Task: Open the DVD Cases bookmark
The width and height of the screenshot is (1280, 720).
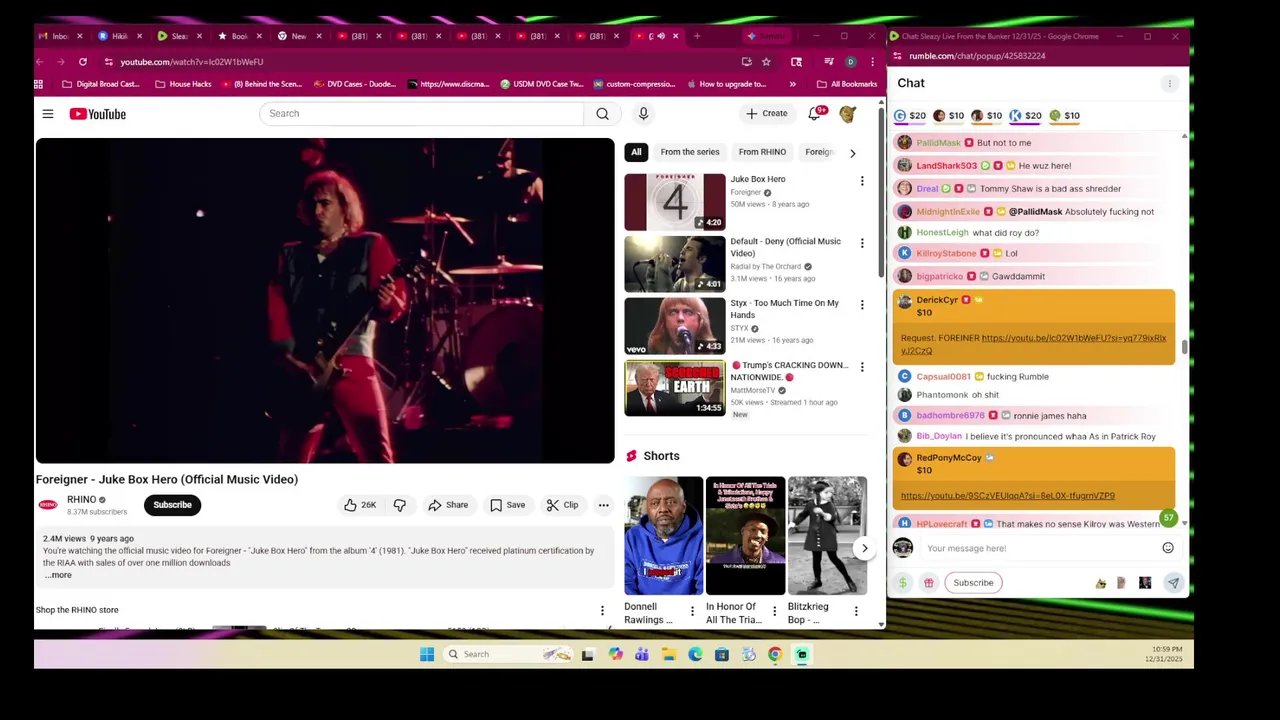Action: coord(353,84)
